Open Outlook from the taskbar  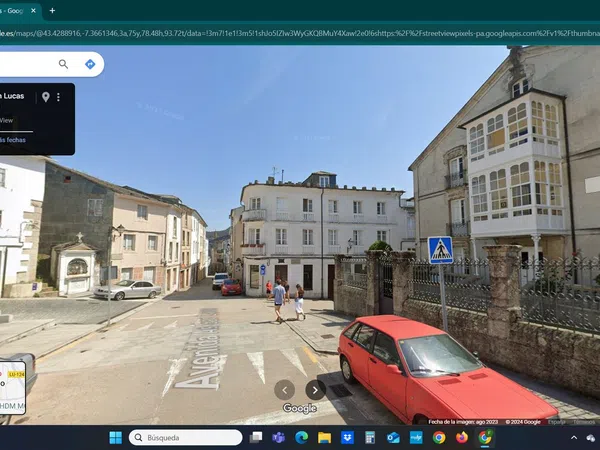(x=393, y=438)
